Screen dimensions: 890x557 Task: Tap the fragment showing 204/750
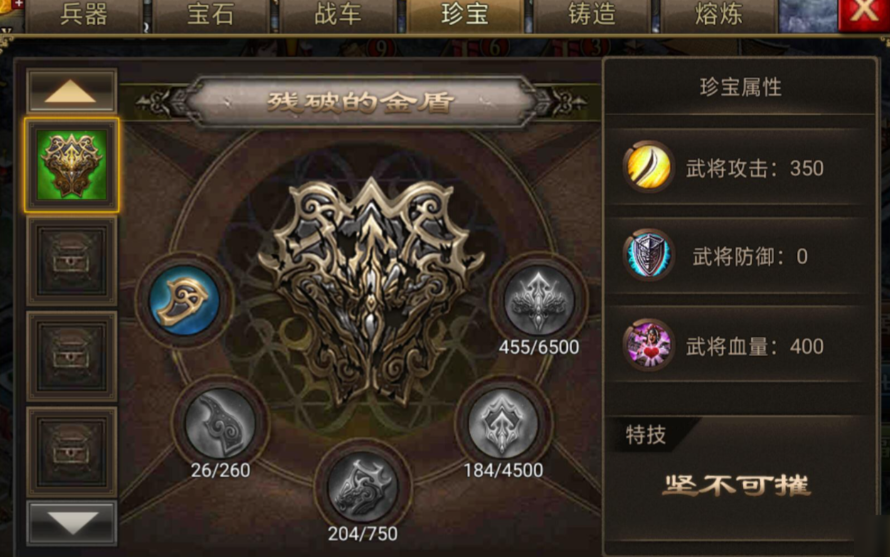pos(363,487)
